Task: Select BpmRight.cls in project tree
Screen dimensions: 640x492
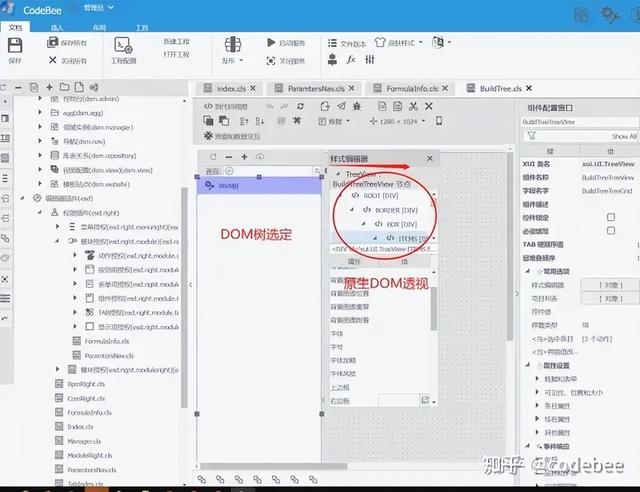Action: tap(86, 384)
